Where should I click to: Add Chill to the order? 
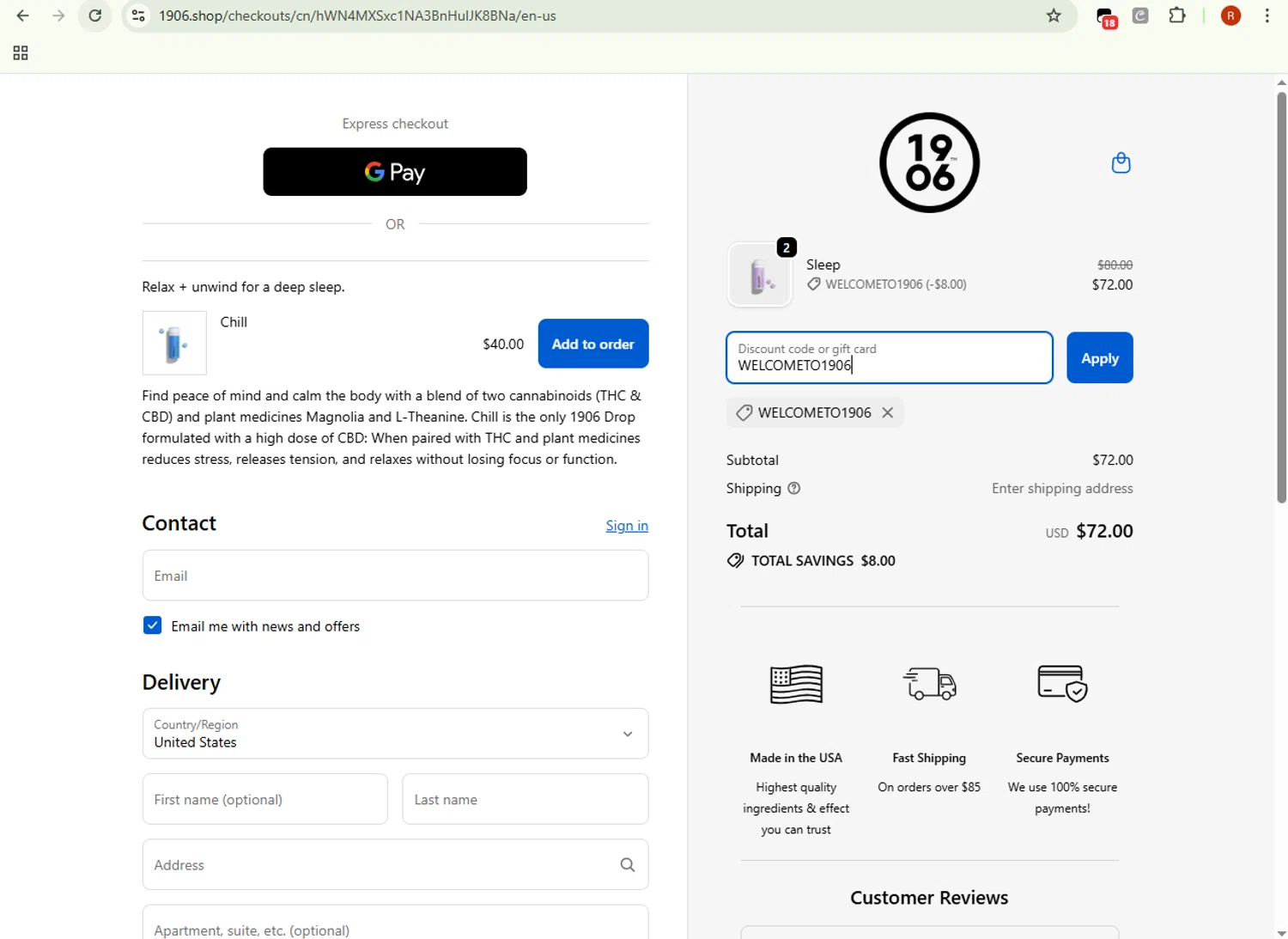click(593, 344)
